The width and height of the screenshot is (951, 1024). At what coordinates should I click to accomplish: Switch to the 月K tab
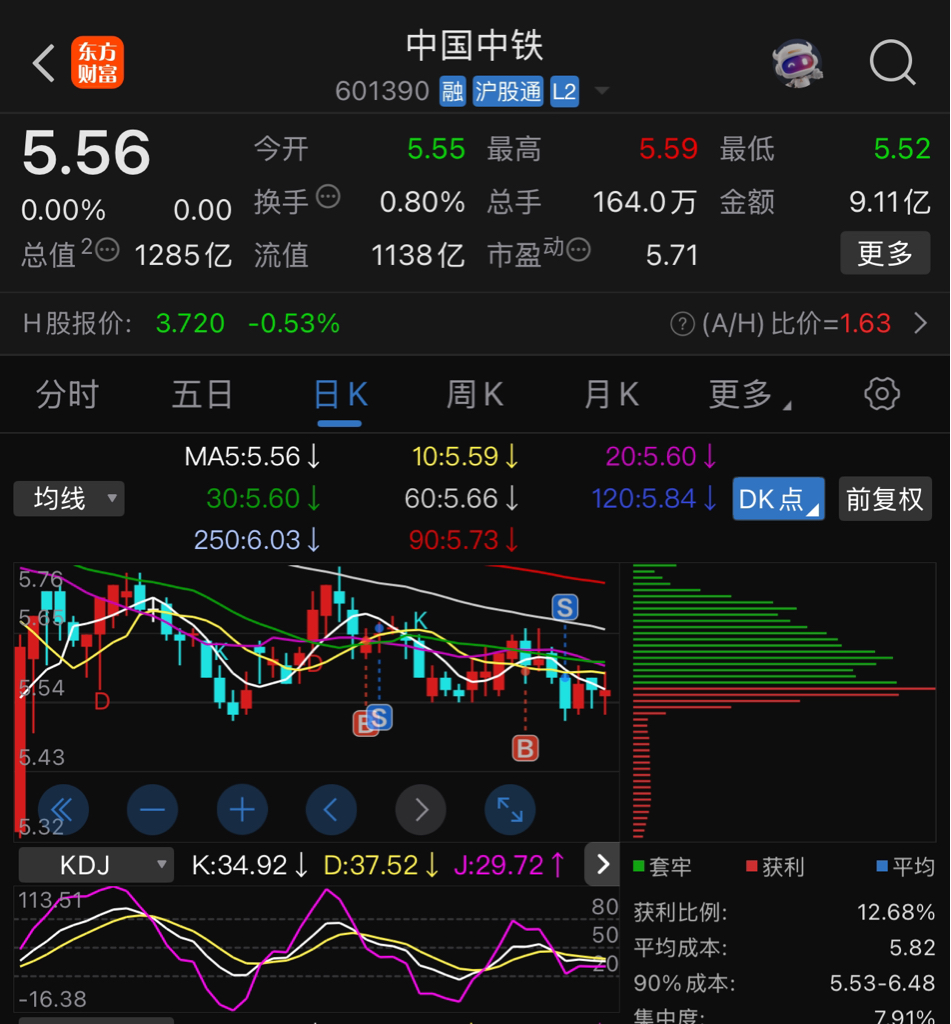pyautogui.click(x=611, y=394)
